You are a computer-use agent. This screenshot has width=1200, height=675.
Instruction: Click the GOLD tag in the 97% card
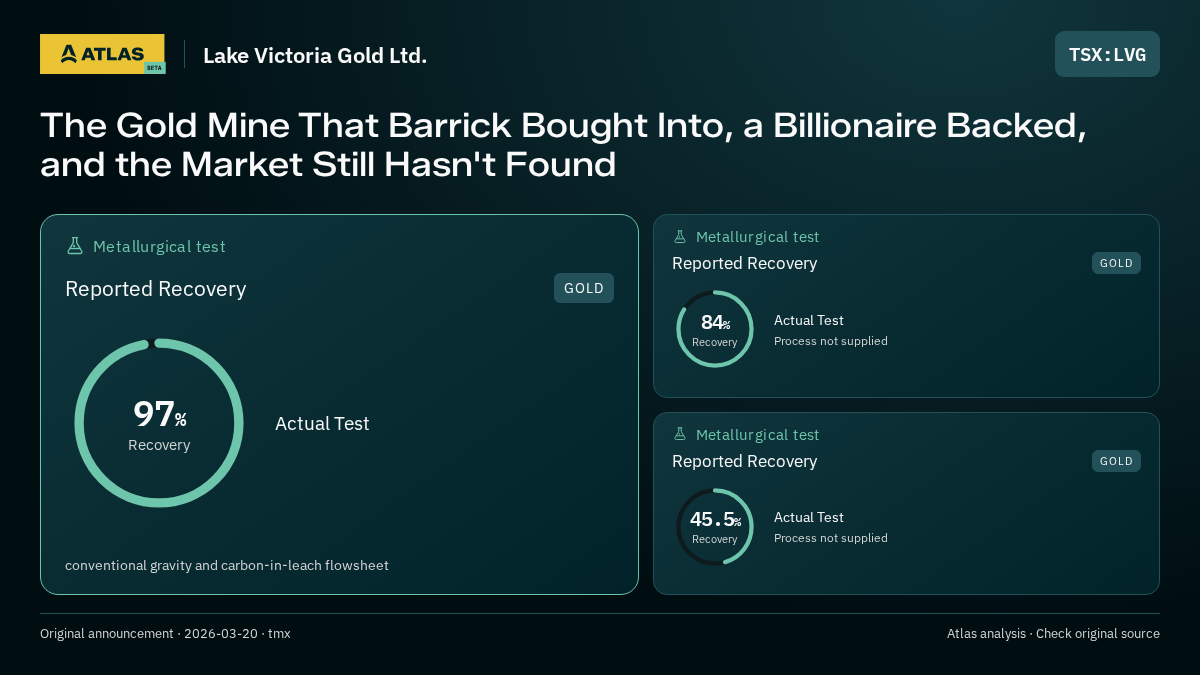click(x=584, y=288)
